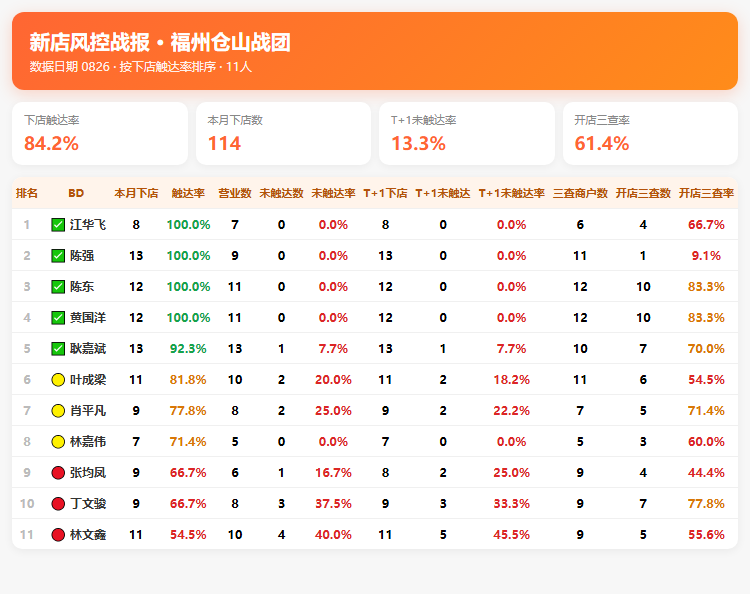Click the name 林文鑫
This screenshot has height=594, width=750.
[88, 535]
